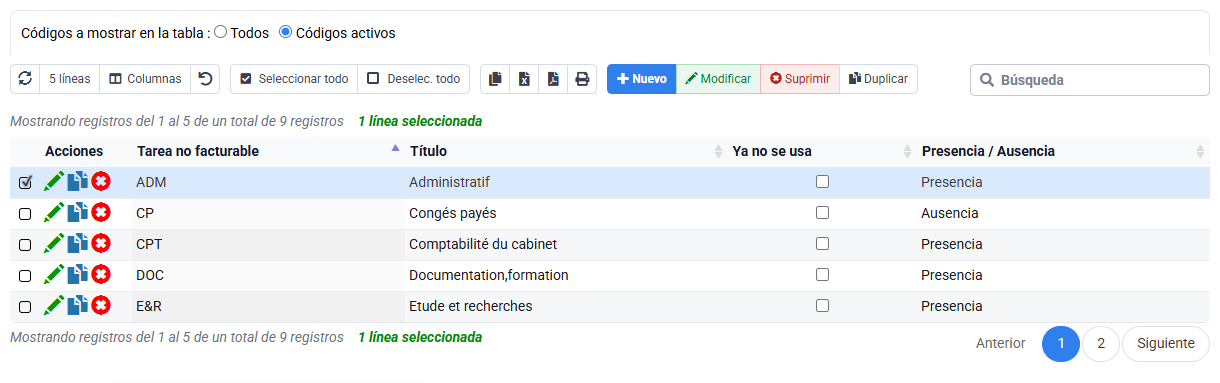Click the copy to clipboard icon
Viewport: 1220px width, 383px height.
(x=495, y=79)
